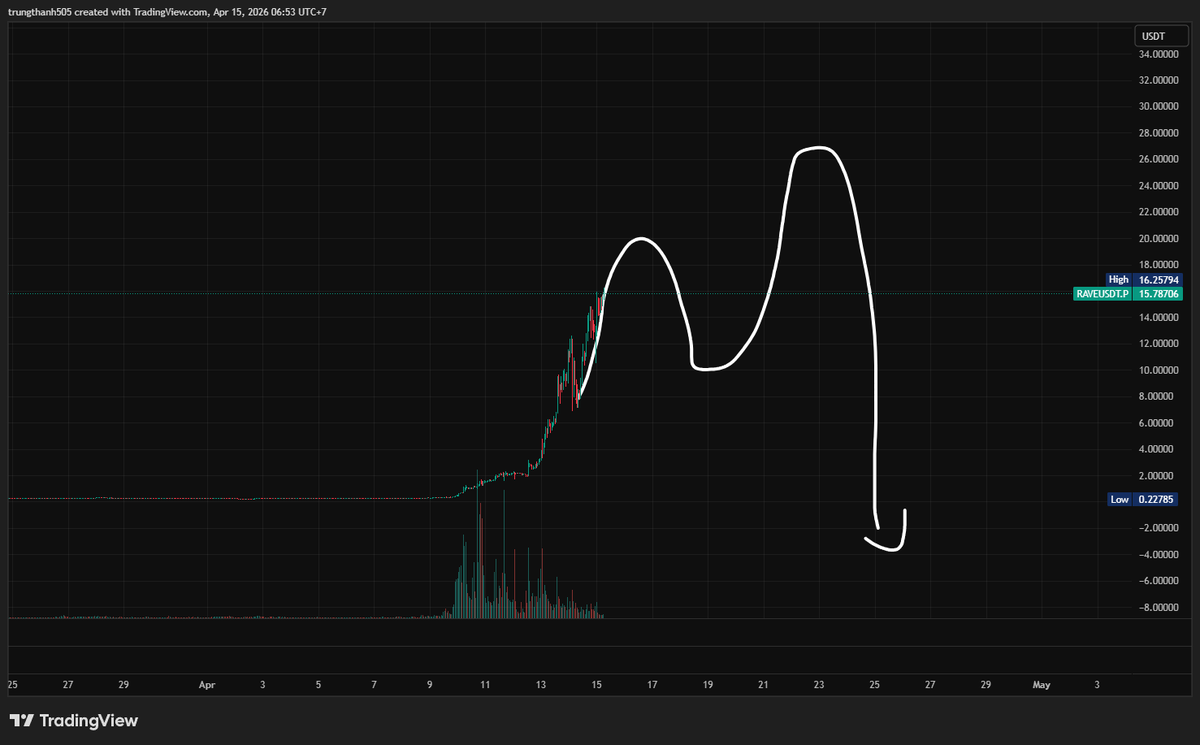Click the May label on time axis
Screen dimensions: 1200x745
tap(1041, 685)
